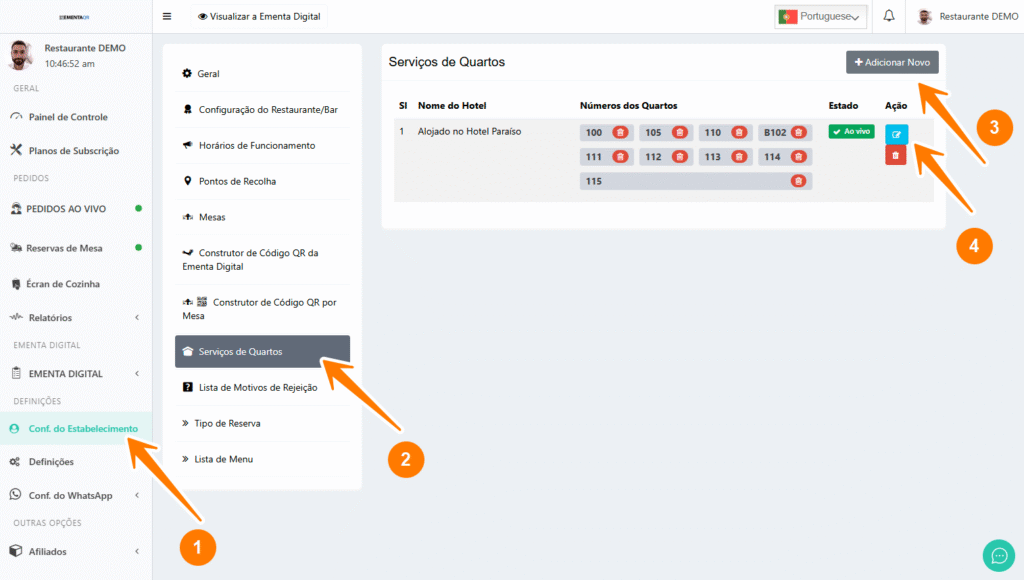Image resolution: width=1024 pixels, height=580 pixels.
Task: Open the Portuguese language dropdown
Action: (x=821, y=16)
